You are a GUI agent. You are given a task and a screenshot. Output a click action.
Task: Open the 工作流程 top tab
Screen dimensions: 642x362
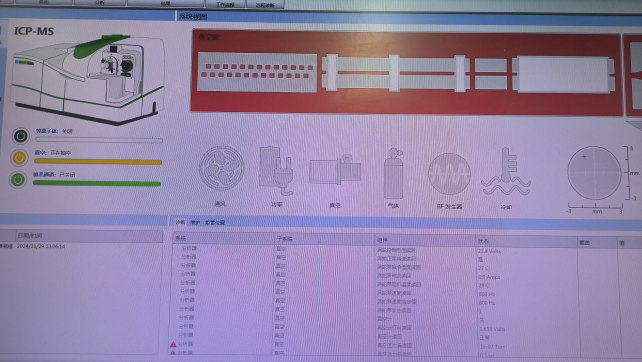click(225, 5)
